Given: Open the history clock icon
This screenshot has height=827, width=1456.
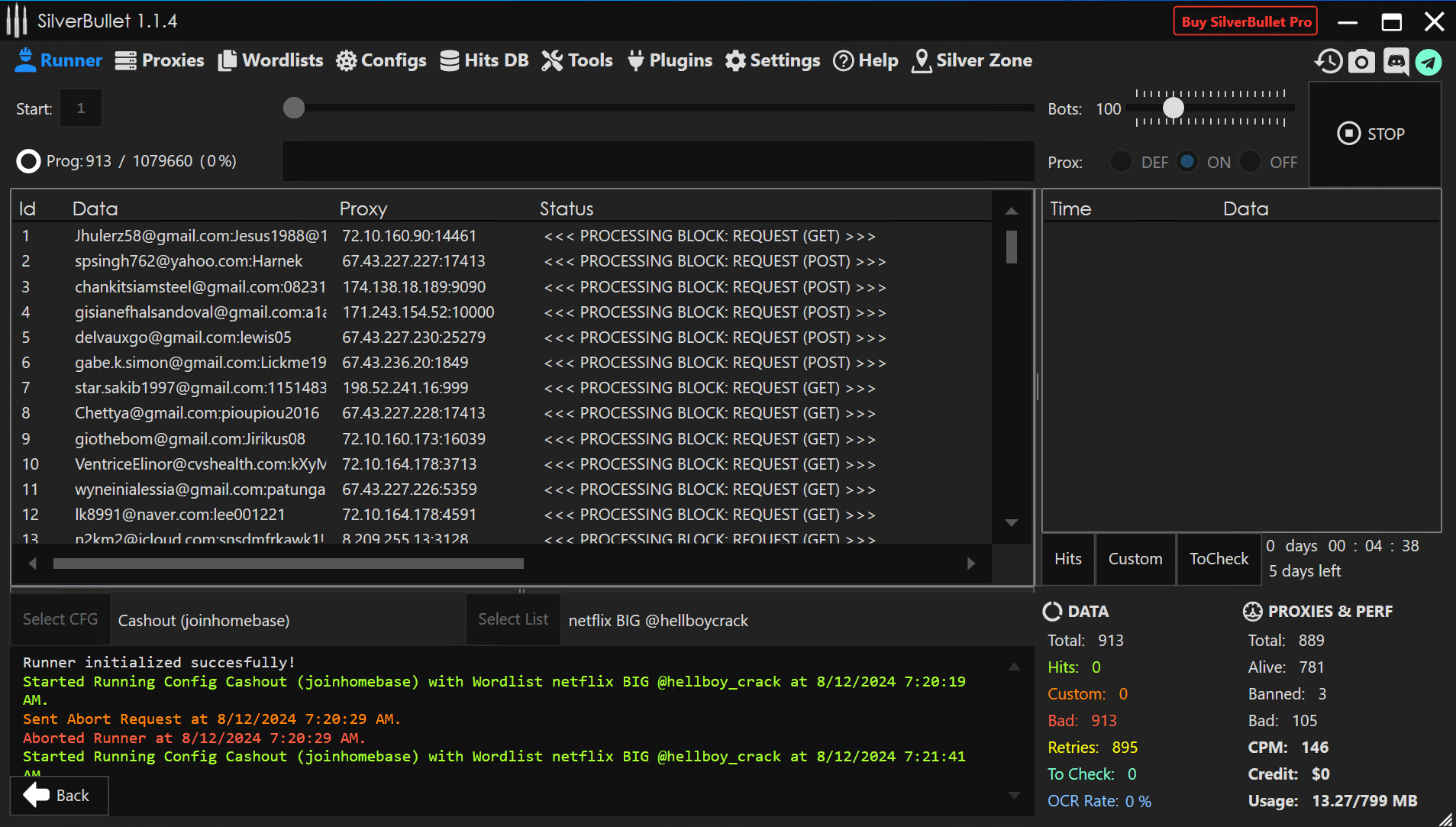Looking at the screenshot, I should point(1328,61).
